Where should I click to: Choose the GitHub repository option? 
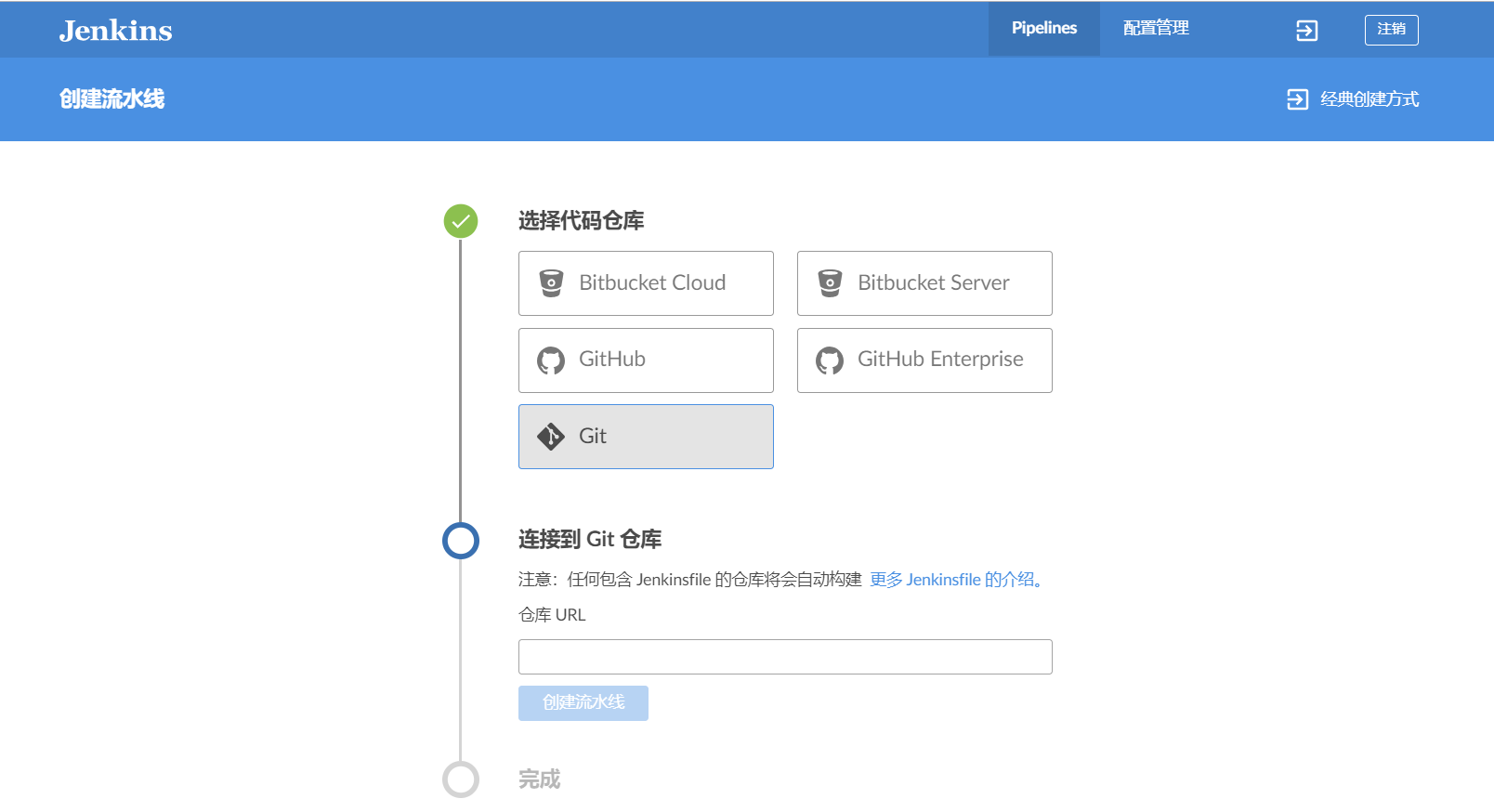tap(646, 360)
